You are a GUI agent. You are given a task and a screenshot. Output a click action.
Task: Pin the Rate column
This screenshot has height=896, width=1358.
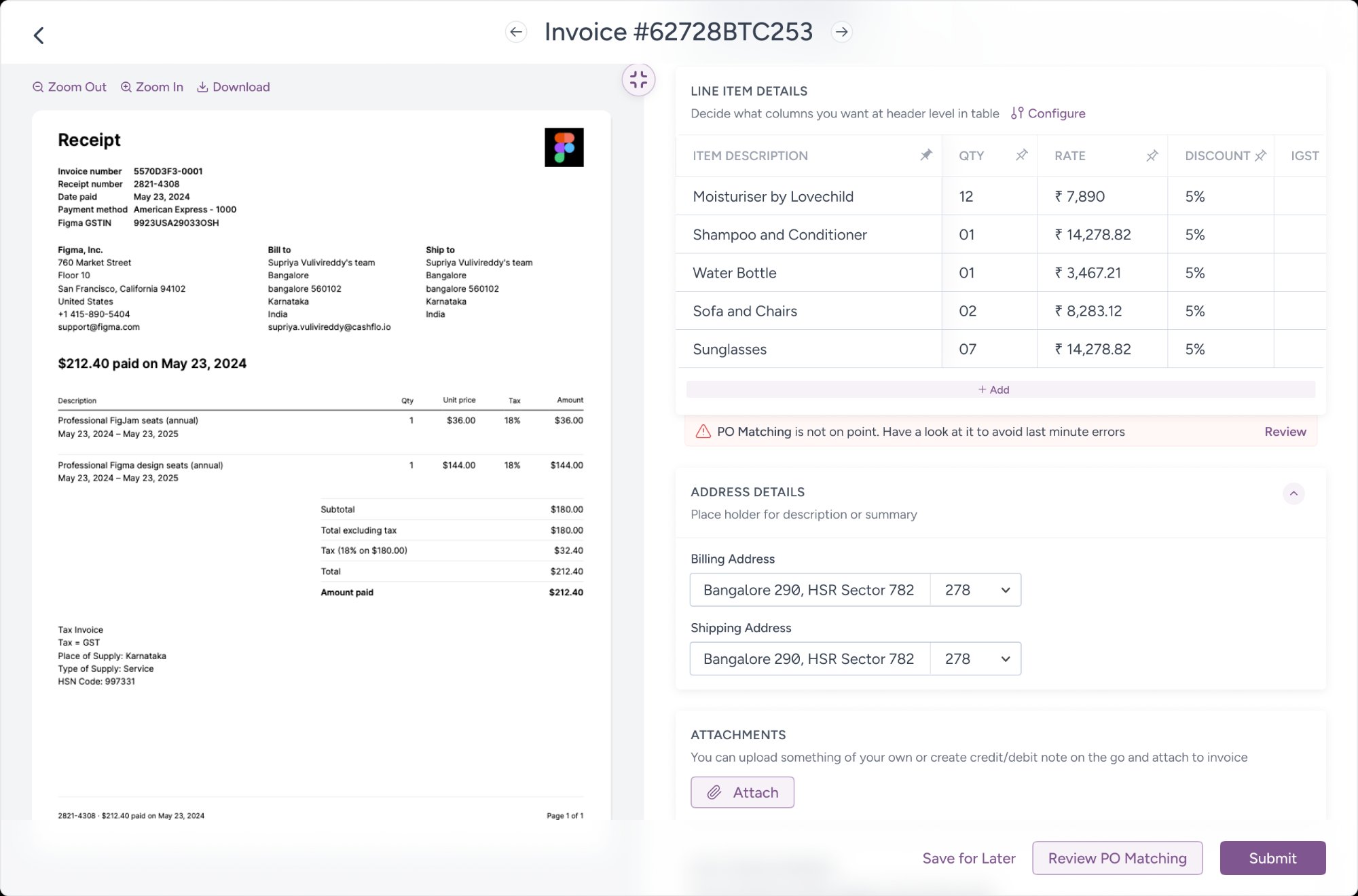click(1152, 155)
